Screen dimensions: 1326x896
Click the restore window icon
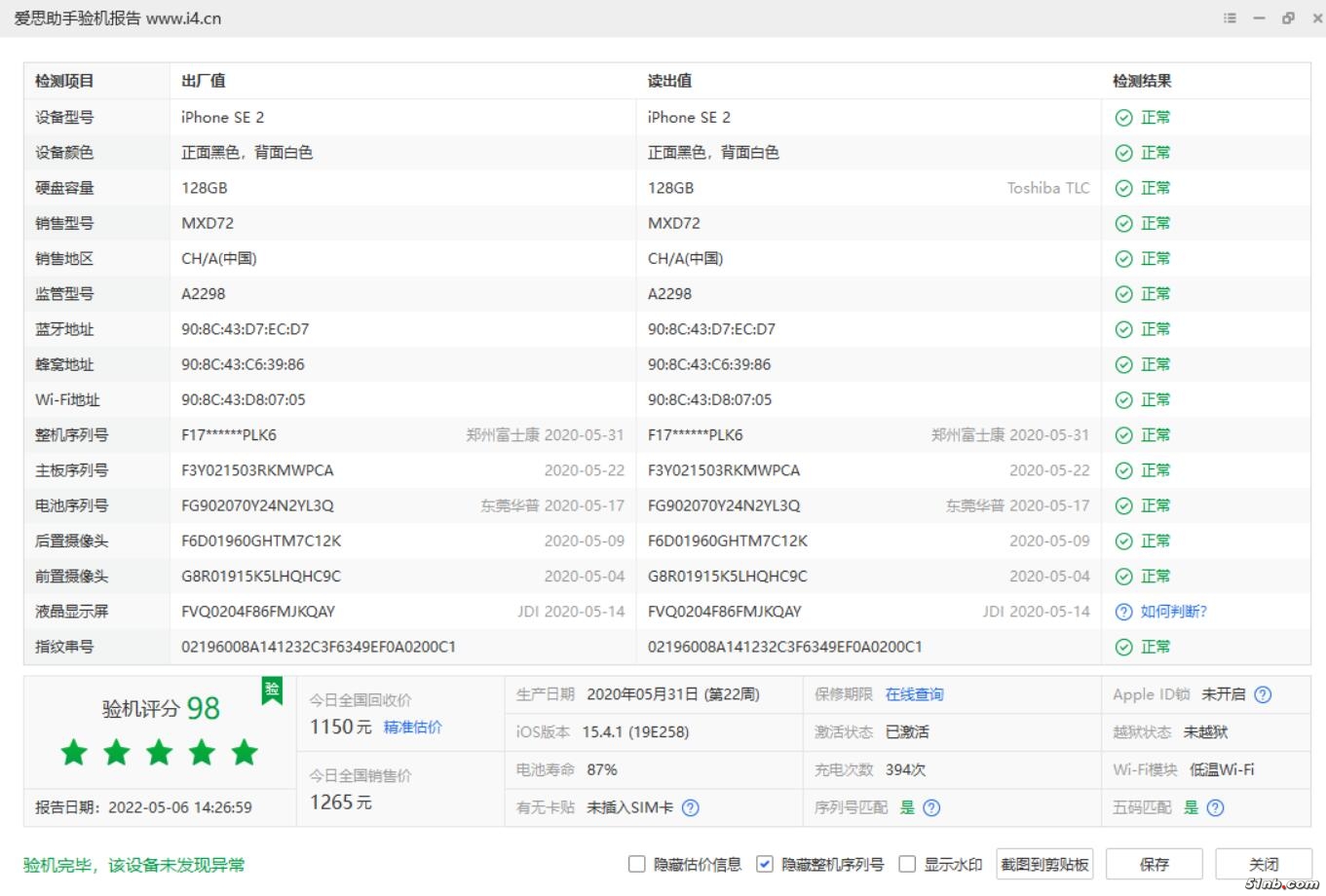click(x=1288, y=19)
